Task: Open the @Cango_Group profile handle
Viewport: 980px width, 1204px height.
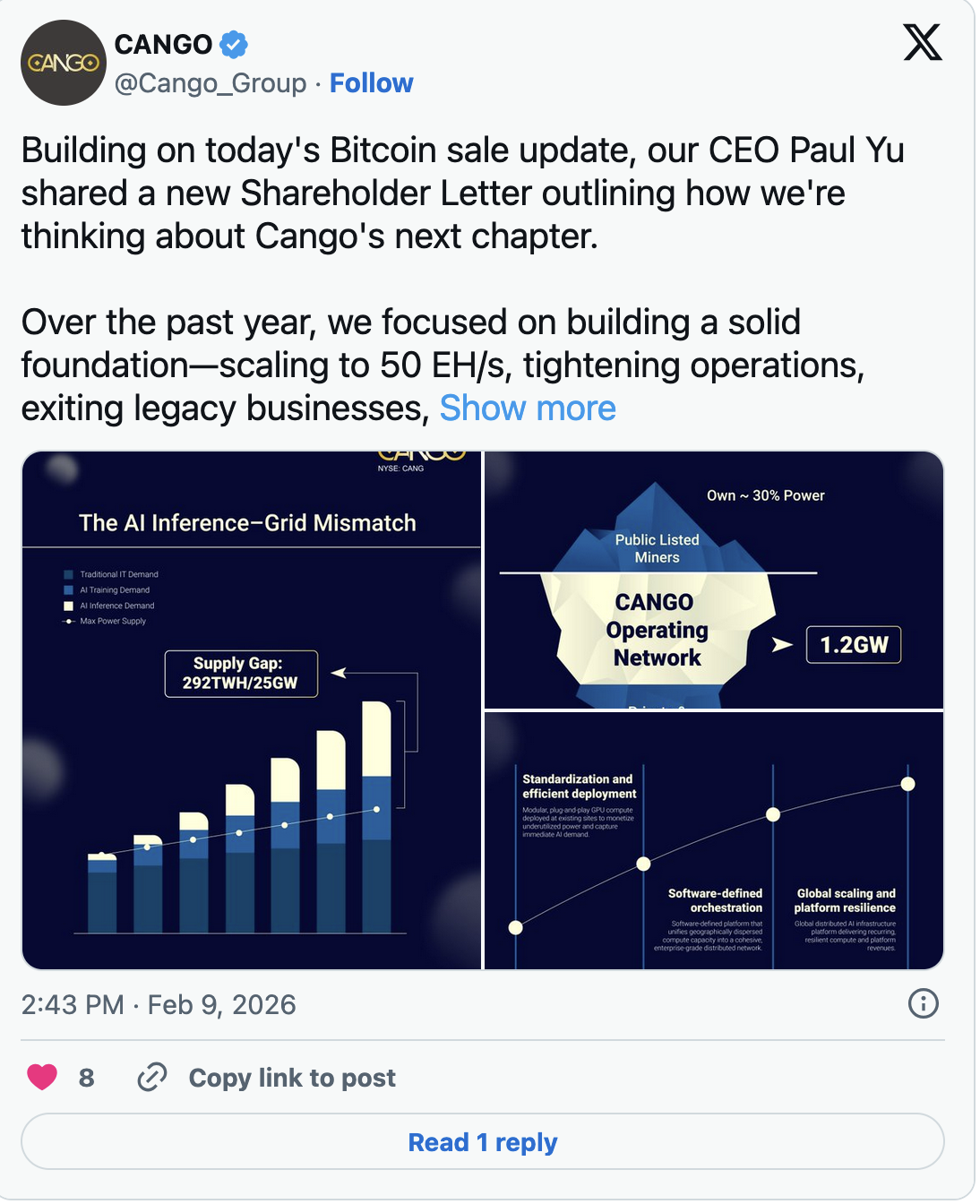Action: tap(208, 82)
